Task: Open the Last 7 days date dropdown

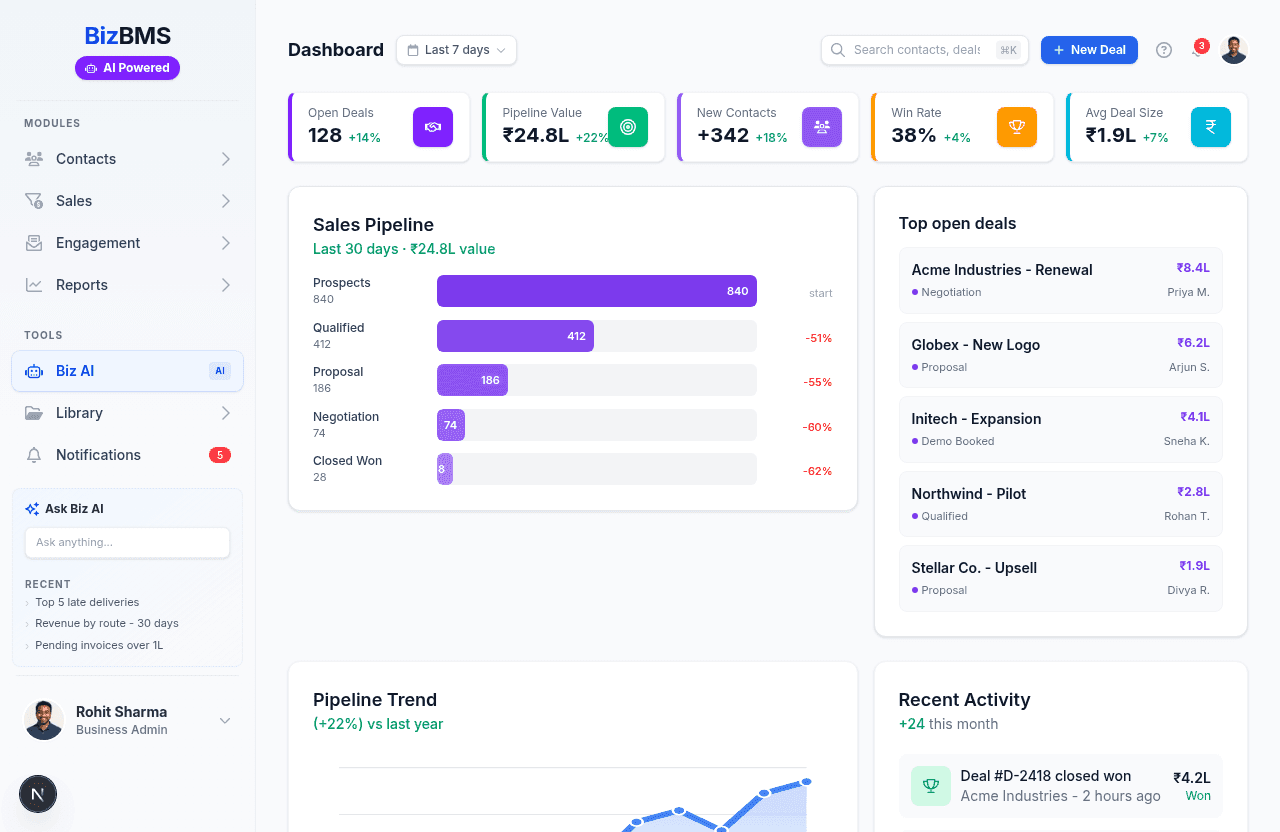Action: (456, 50)
